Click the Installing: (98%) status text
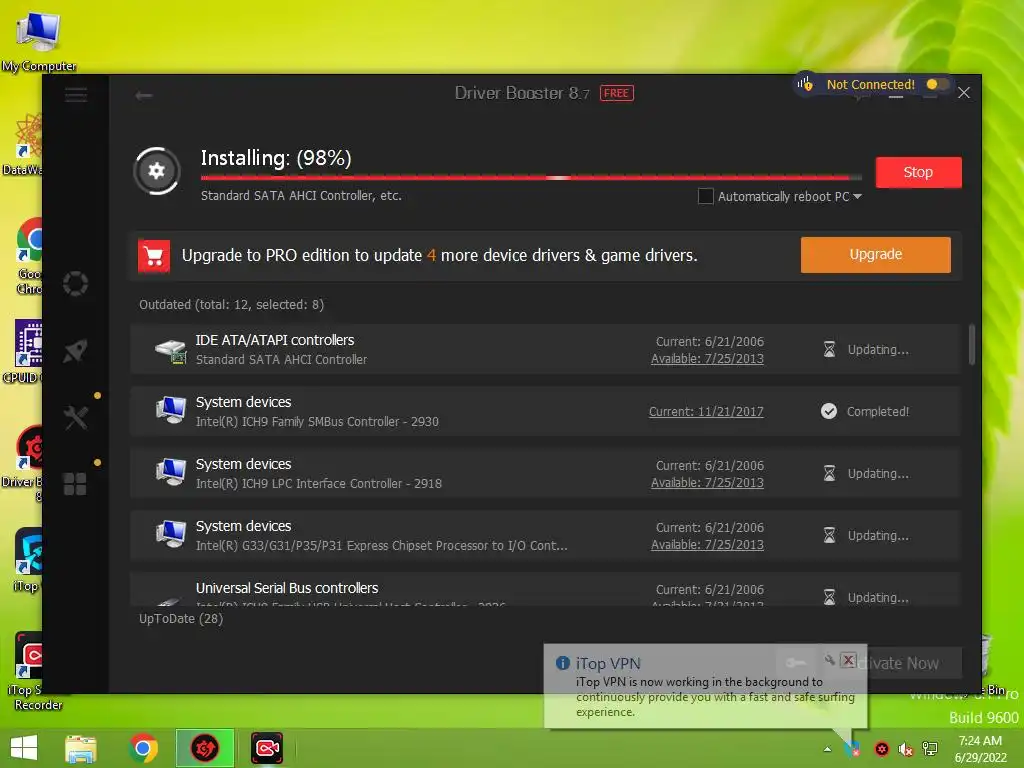 pyautogui.click(x=276, y=158)
